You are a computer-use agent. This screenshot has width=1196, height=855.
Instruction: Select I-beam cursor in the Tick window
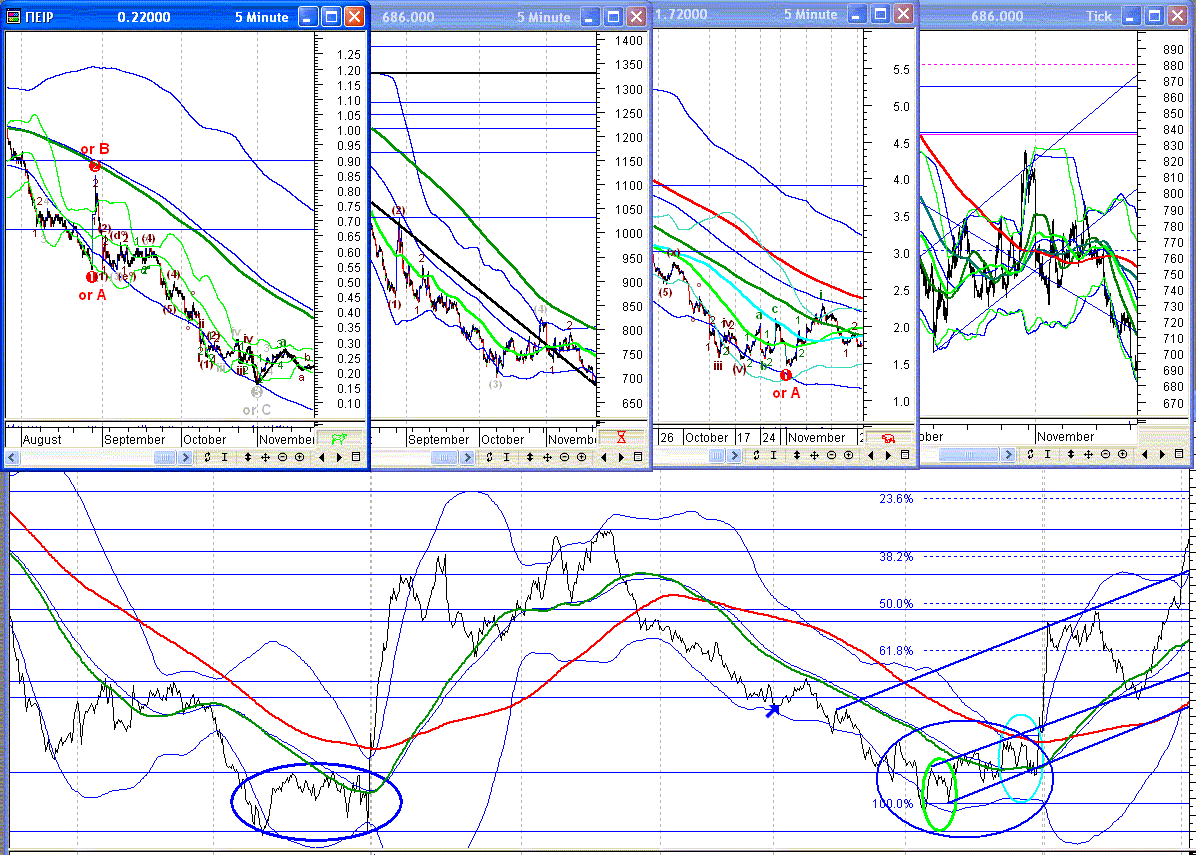1047,454
